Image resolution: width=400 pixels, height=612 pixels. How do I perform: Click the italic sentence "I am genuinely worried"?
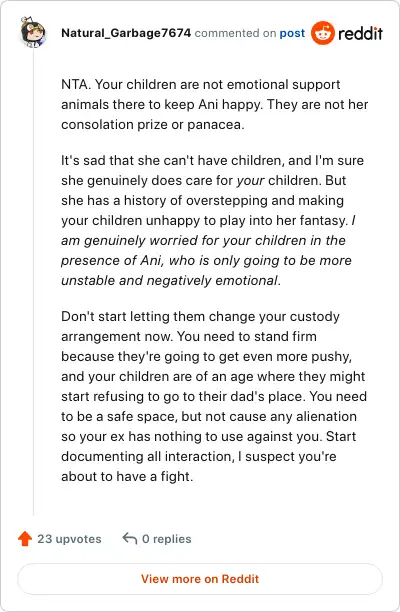[206, 250]
